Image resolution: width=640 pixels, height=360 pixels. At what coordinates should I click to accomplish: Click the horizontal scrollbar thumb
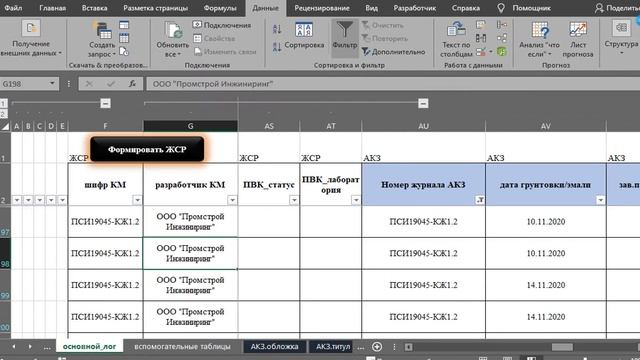click(x=562, y=347)
